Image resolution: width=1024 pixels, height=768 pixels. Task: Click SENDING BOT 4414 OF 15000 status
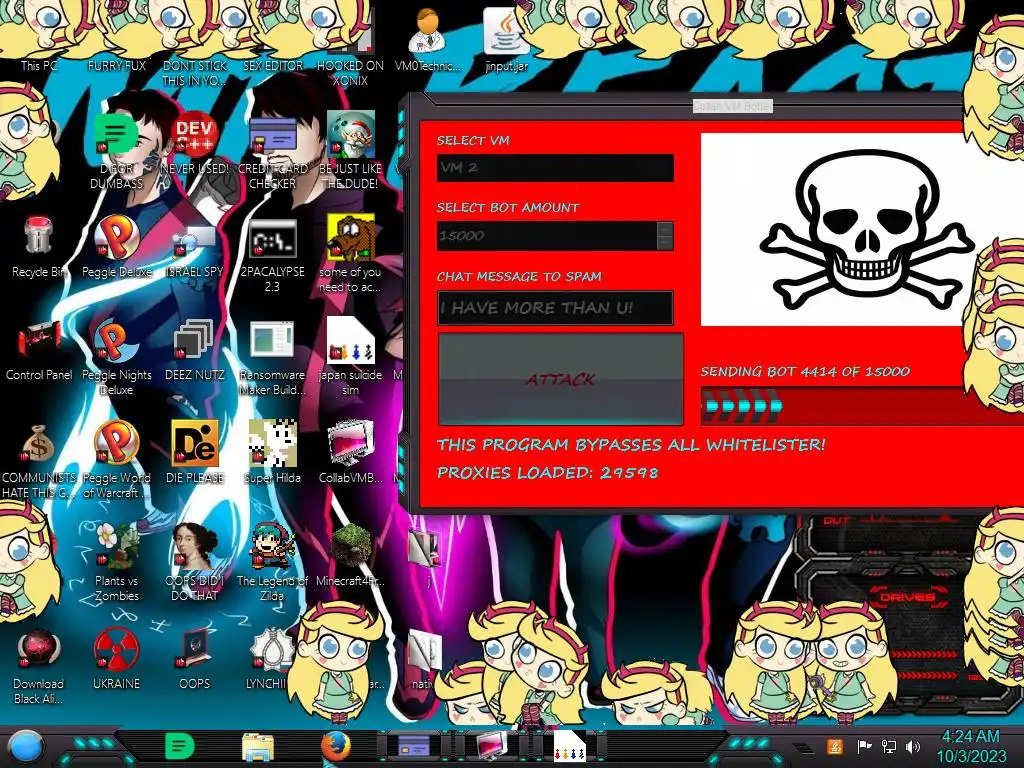pyautogui.click(x=805, y=372)
